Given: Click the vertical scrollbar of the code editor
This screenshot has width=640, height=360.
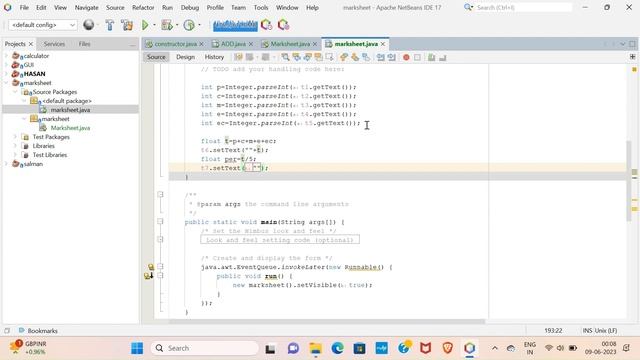Looking at the screenshot, I should [628, 180].
